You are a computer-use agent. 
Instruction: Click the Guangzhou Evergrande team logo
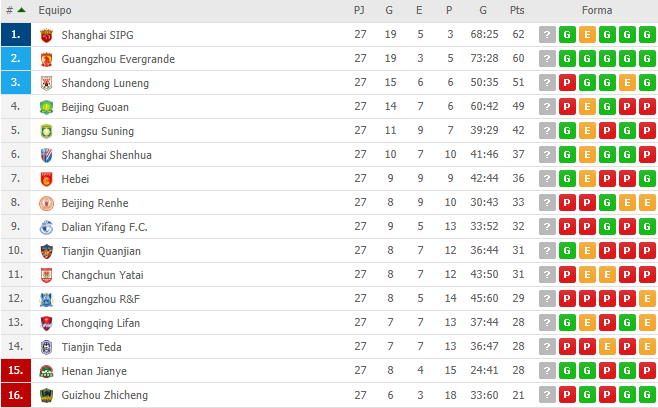coord(45,59)
